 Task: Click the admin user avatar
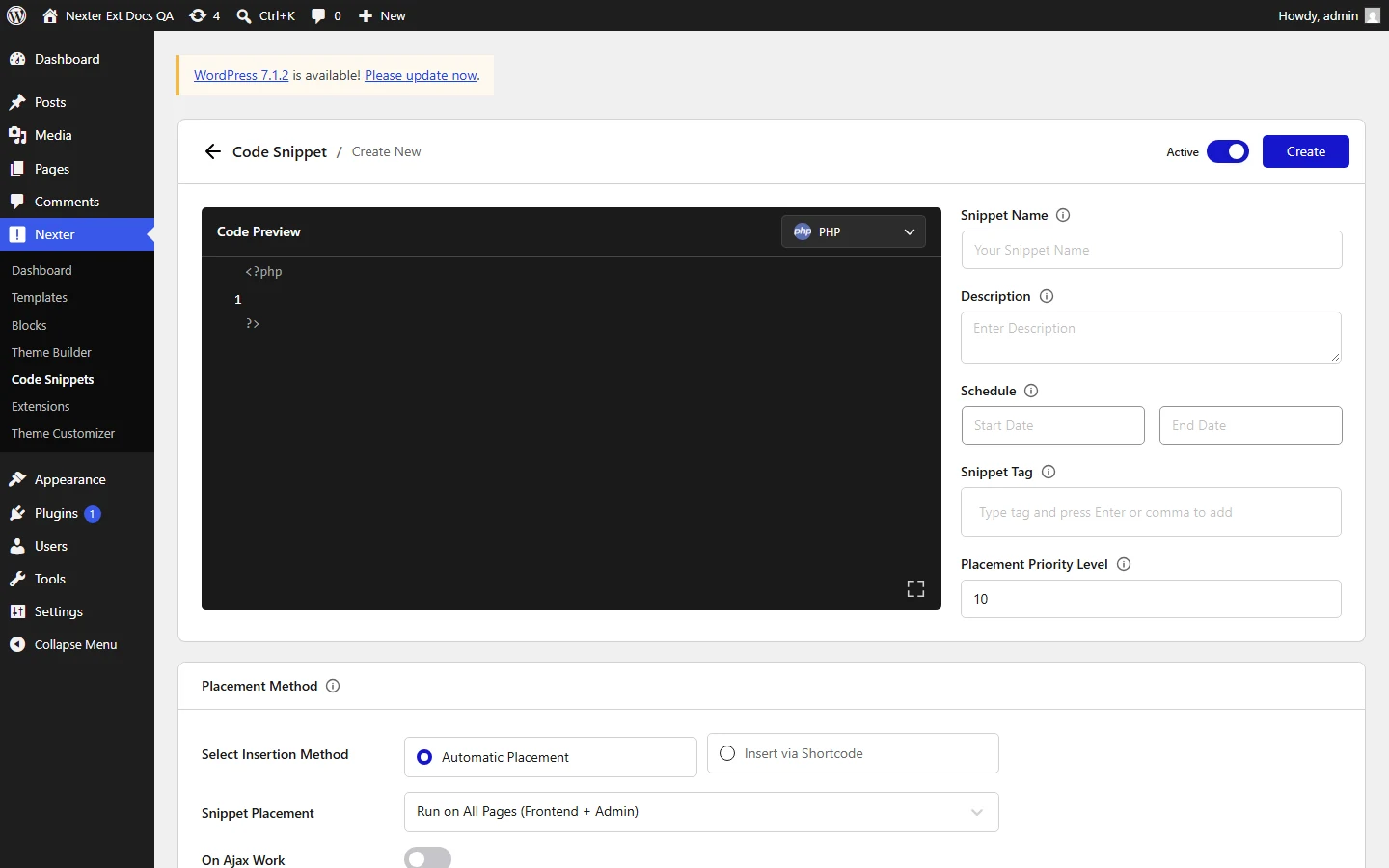(x=1373, y=15)
